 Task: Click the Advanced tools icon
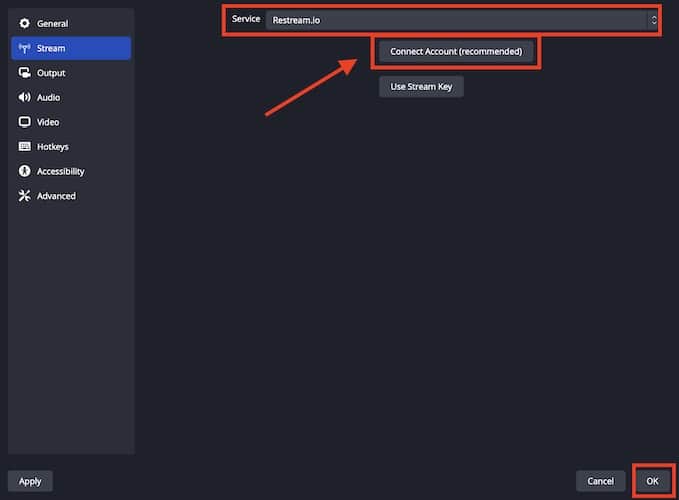pyautogui.click(x=25, y=196)
